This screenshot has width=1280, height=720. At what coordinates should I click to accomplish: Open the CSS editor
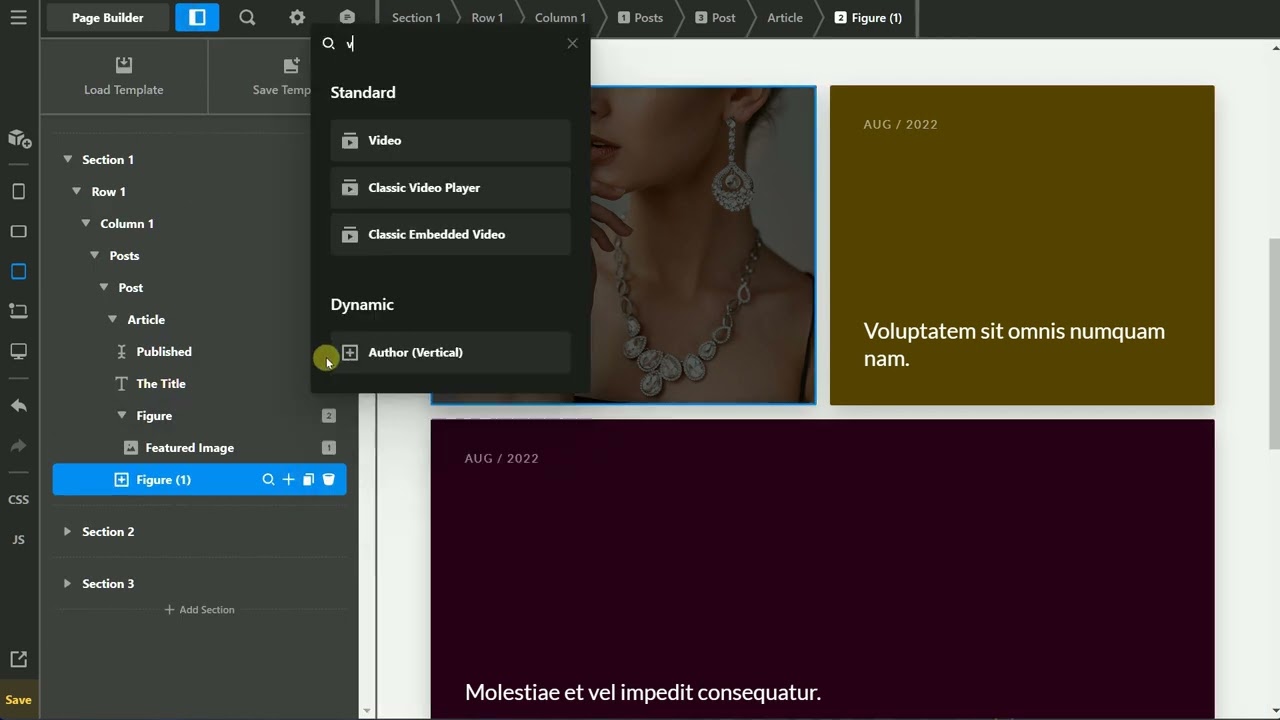coord(18,499)
